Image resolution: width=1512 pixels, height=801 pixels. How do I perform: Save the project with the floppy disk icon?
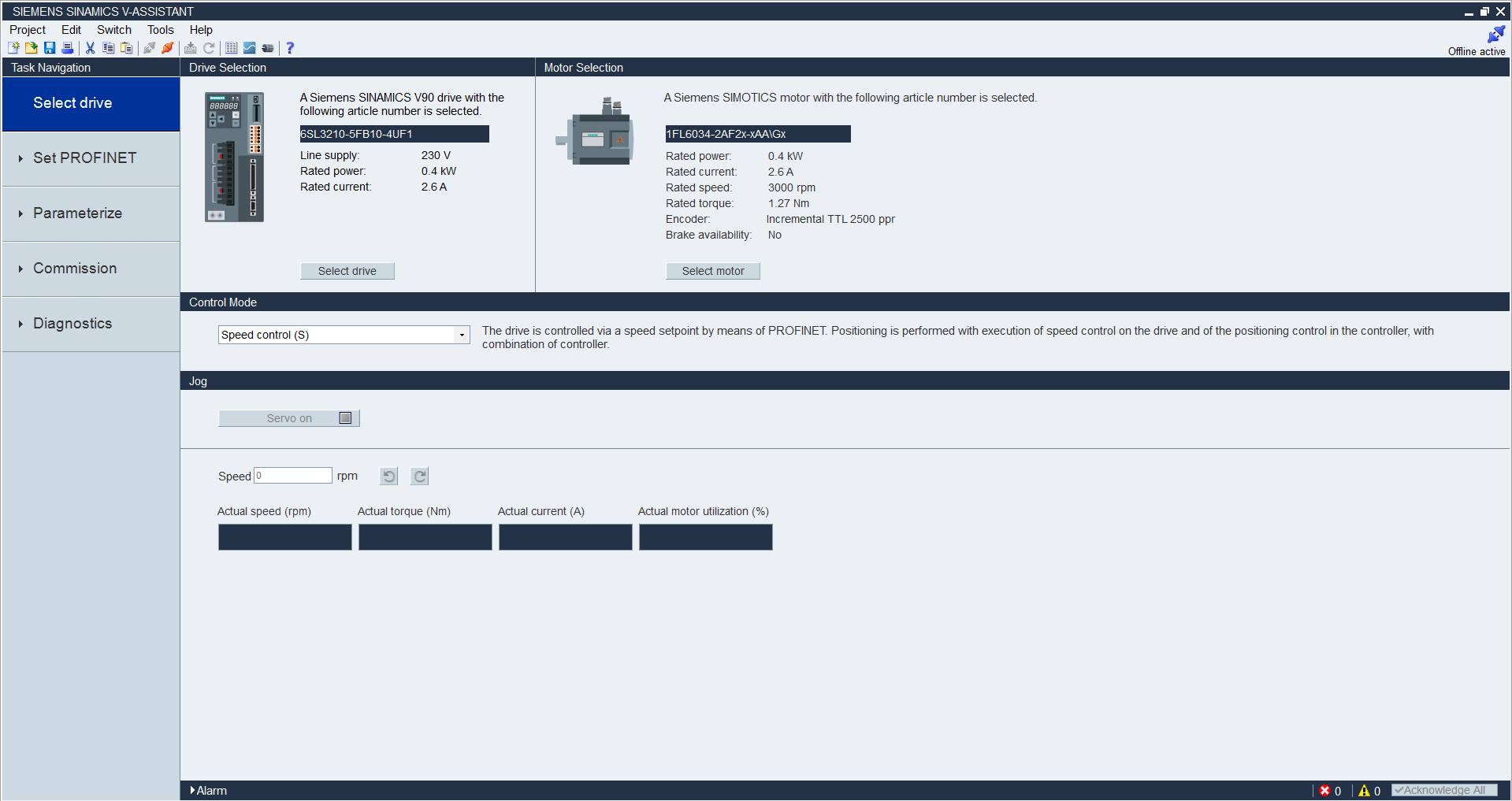pyautogui.click(x=50, y=48)
